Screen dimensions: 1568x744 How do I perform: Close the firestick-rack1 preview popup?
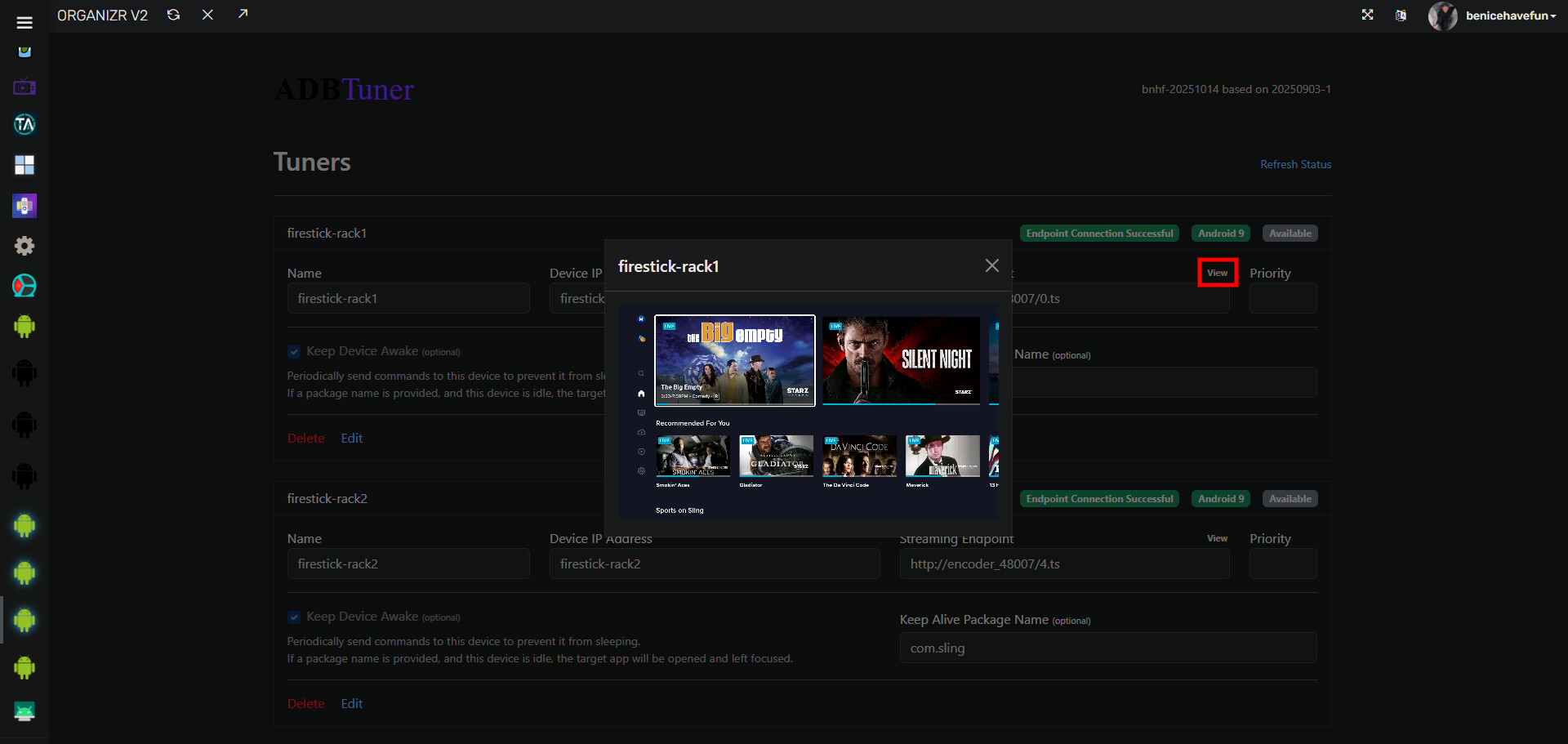[991, 265]
